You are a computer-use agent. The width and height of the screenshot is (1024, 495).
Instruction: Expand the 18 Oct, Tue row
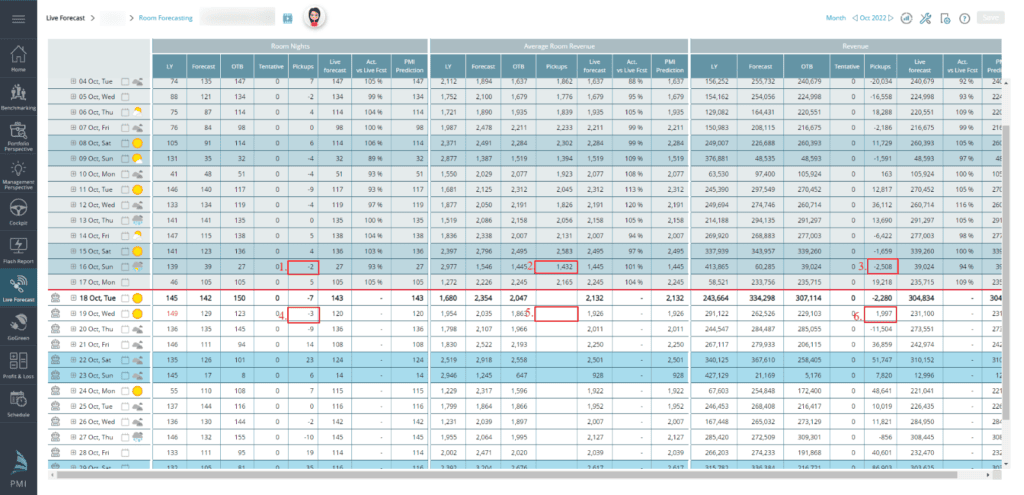coord(57,298)
